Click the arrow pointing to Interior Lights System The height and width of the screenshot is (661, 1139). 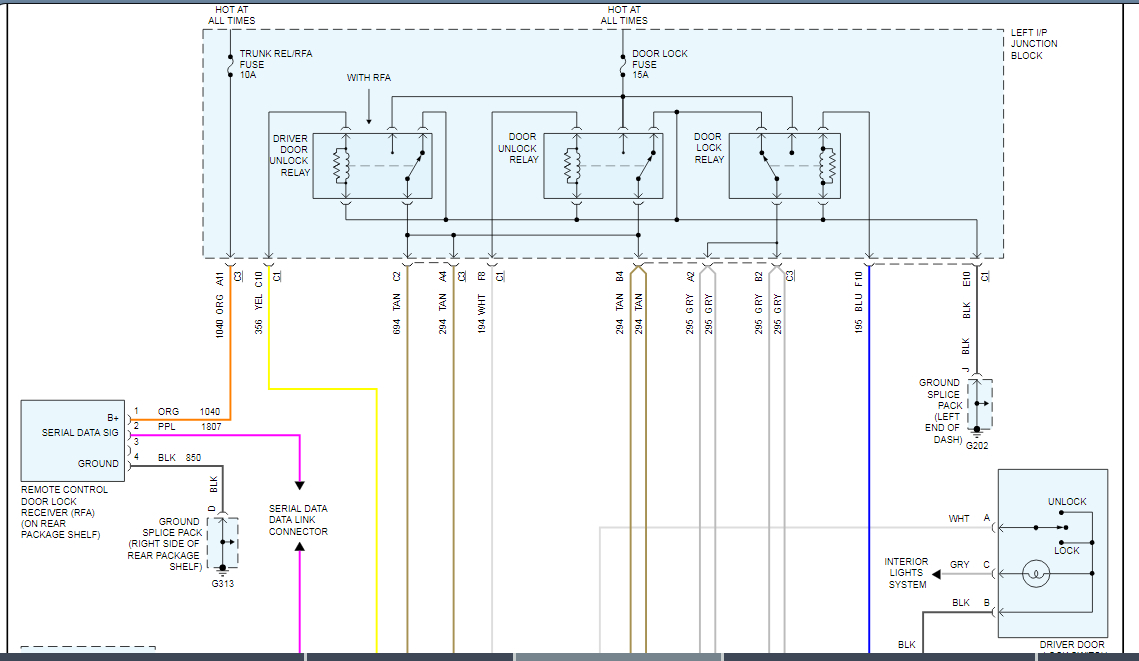(939, 574)
